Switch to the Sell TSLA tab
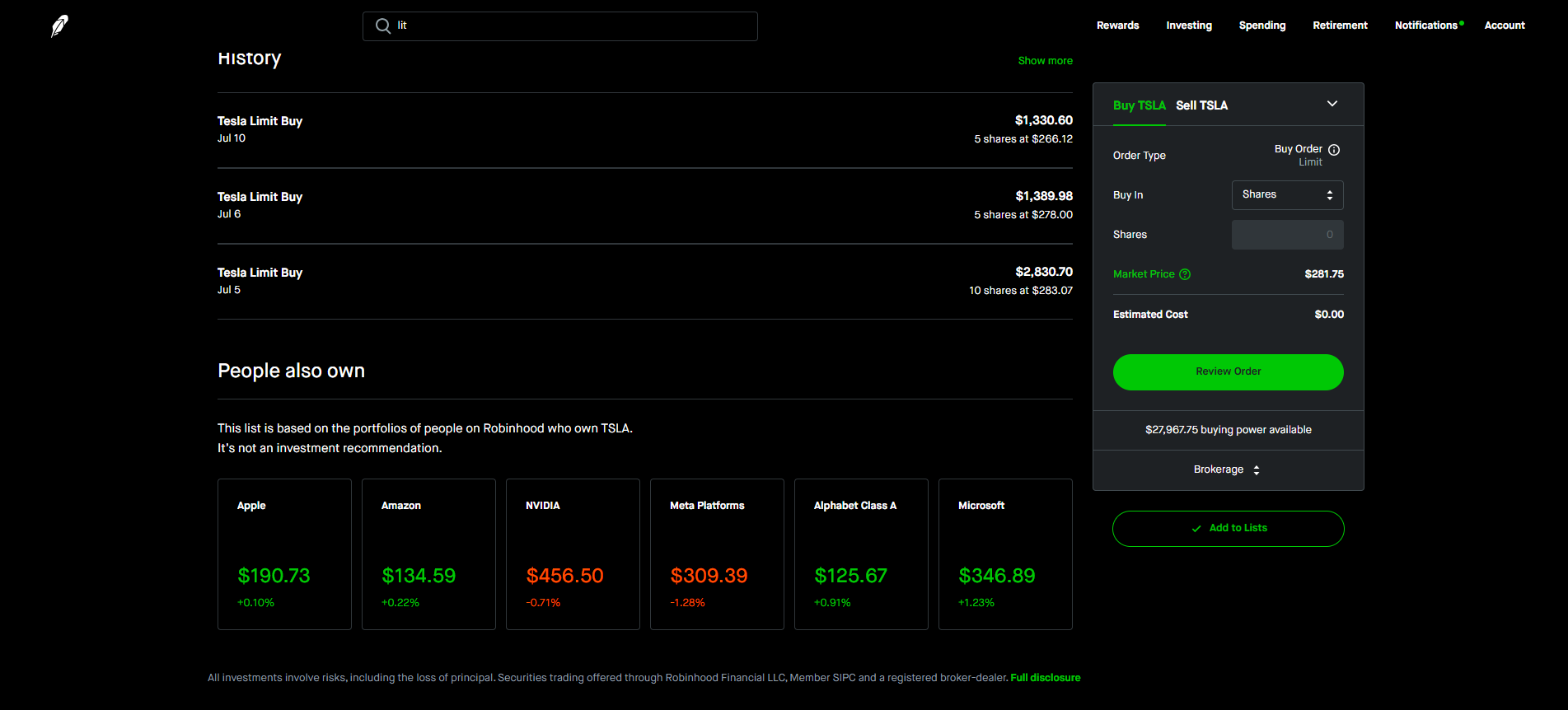Image resolution: width=1568 pixels, height=710 pixels. (1201, 105)
